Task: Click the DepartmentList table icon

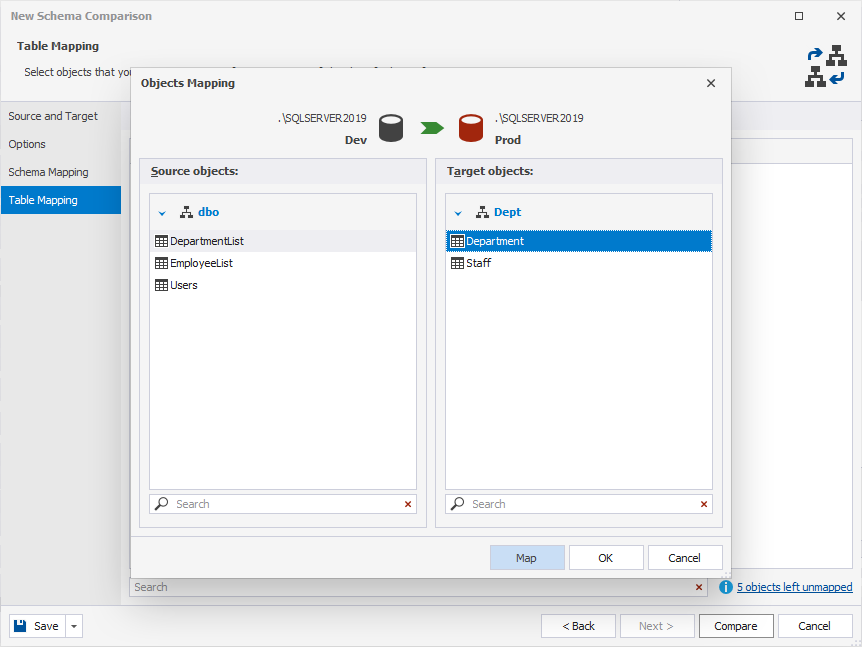Action: click(162, 241)
